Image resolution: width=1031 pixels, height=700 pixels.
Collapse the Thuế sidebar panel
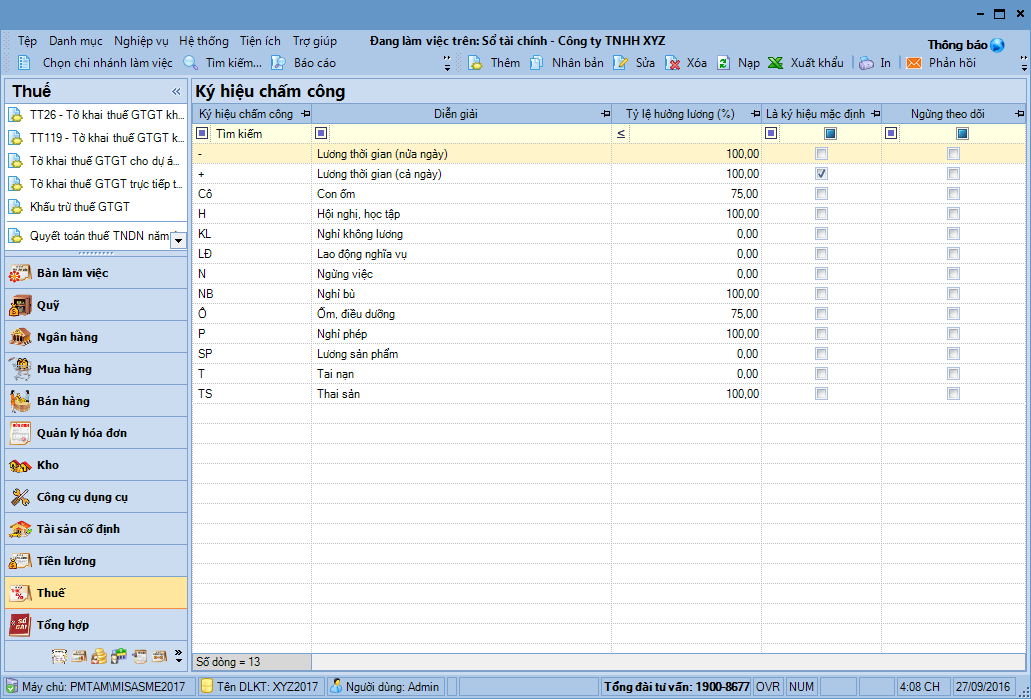176,91
